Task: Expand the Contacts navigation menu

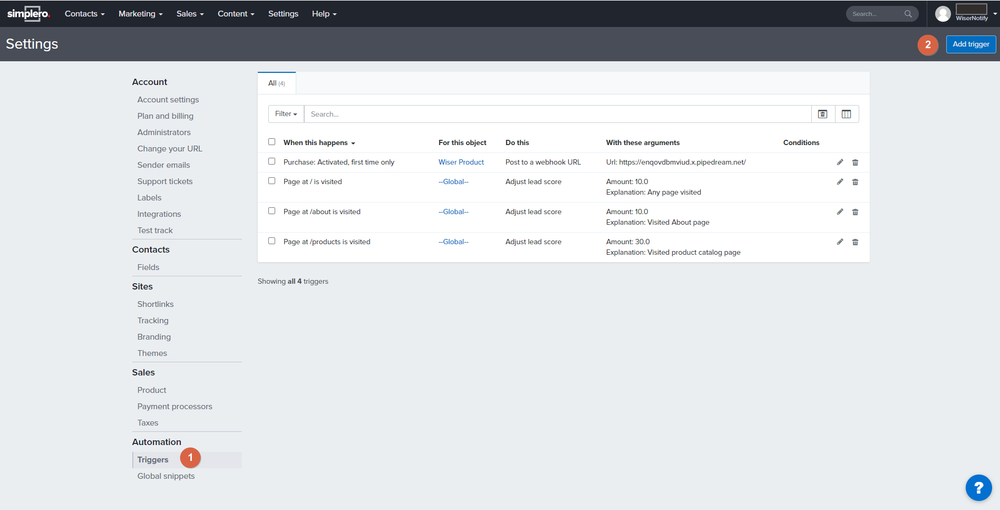Action: click(85, 14)
